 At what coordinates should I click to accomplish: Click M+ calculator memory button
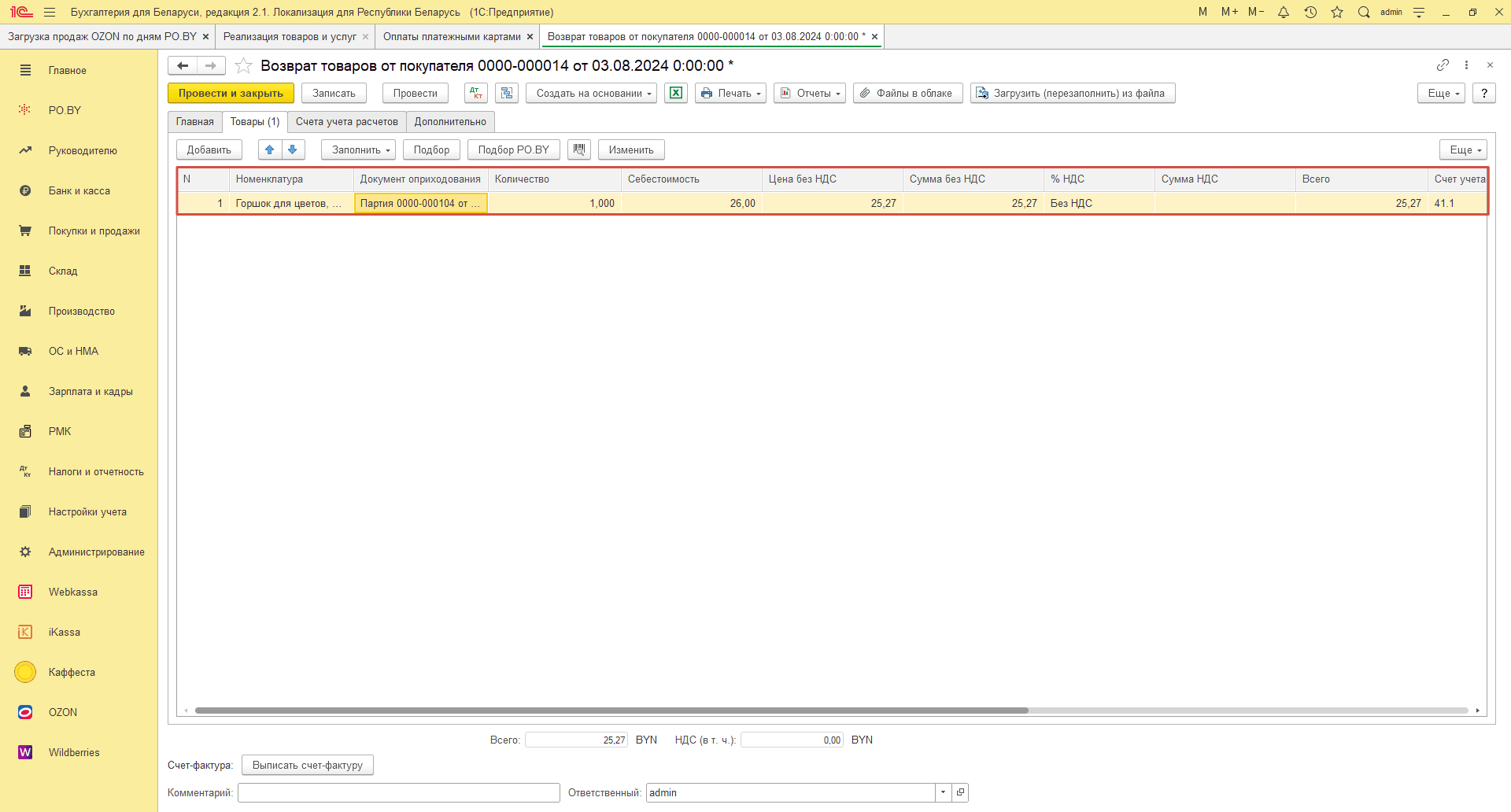(1229, 12)
